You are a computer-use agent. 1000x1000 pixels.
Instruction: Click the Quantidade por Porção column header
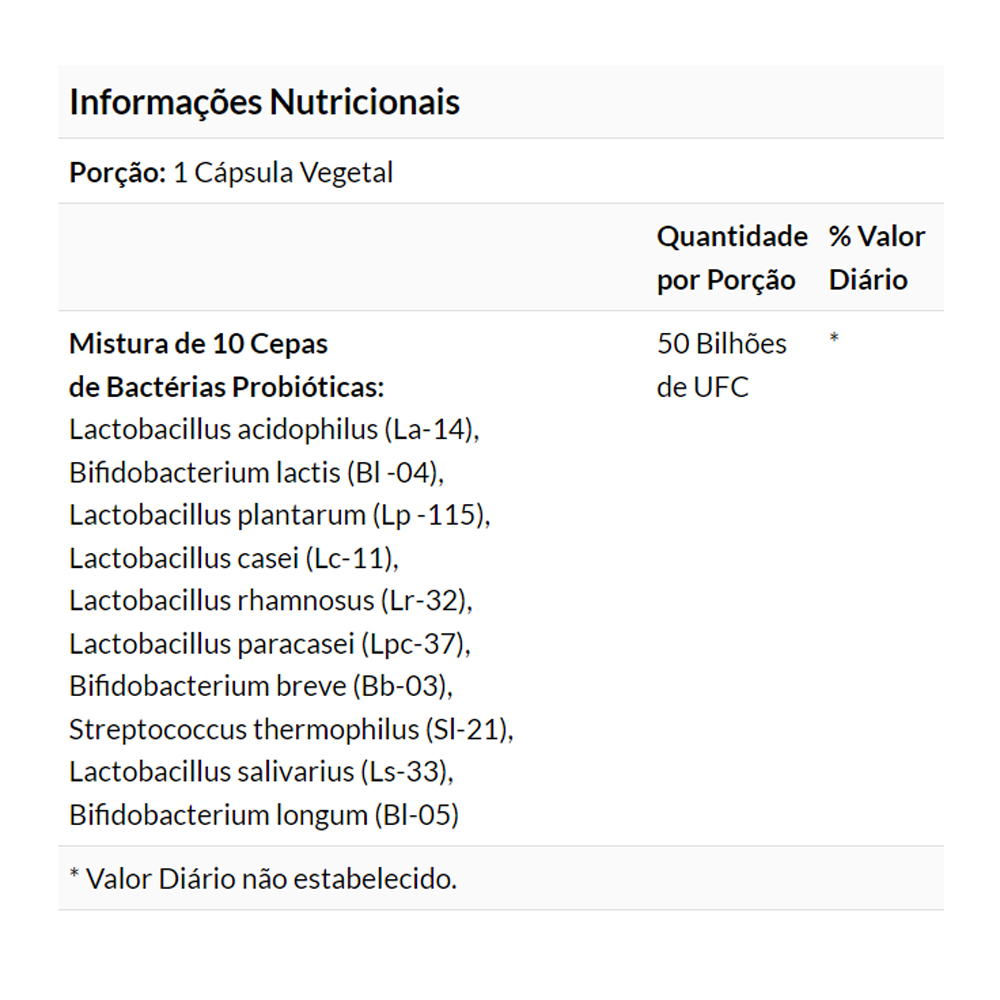(731, 258)
